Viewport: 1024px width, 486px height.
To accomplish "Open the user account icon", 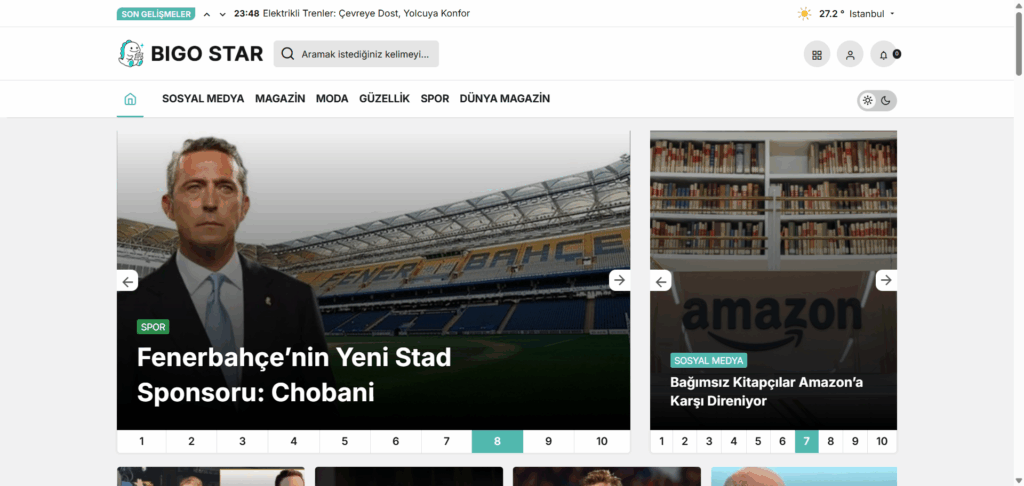I will click(x=850, y=55).
